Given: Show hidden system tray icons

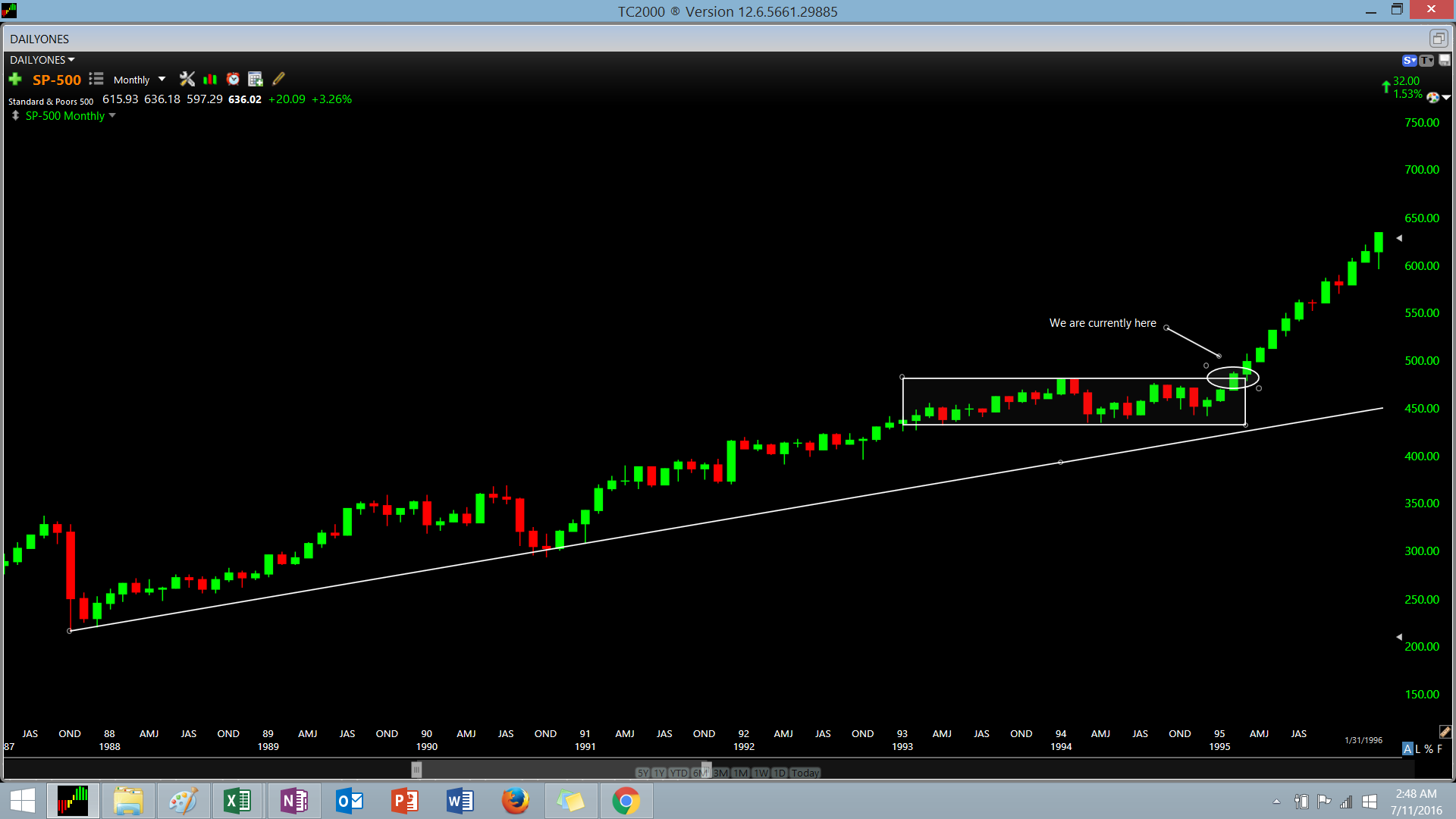Looking at the screenshot, I should click(1277, 802).
